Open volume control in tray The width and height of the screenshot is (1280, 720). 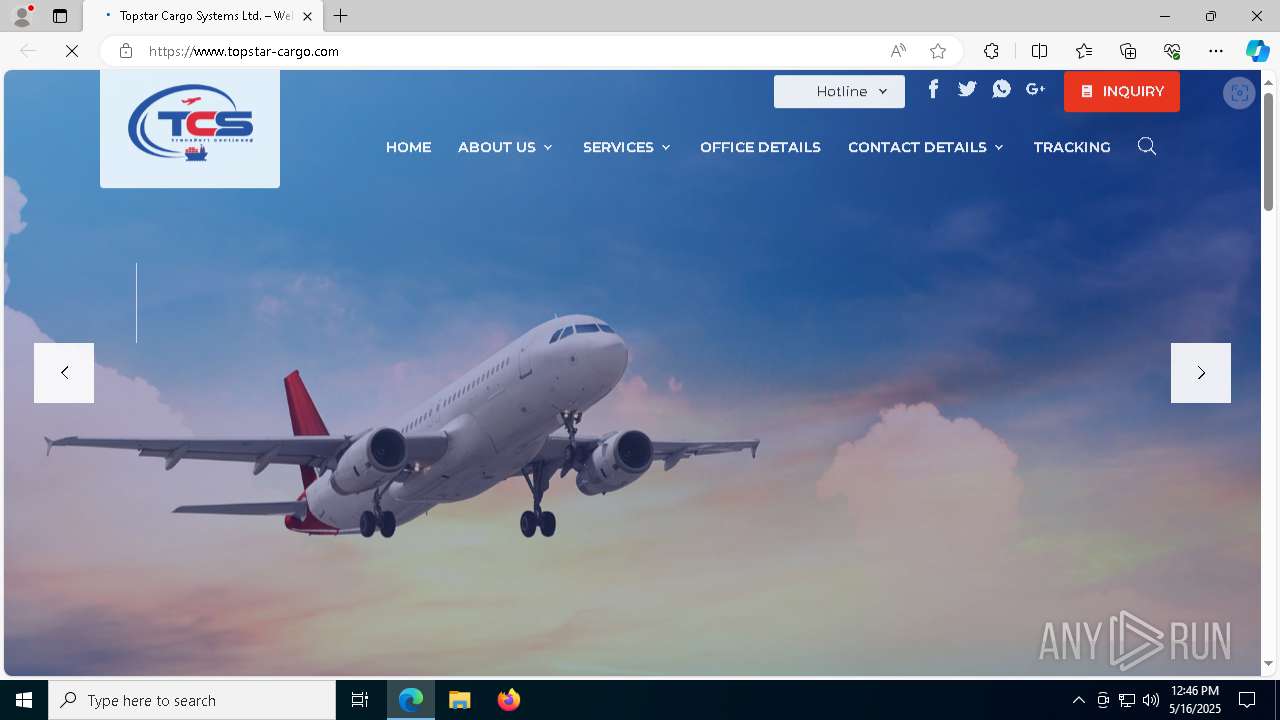coord(1151,700)
